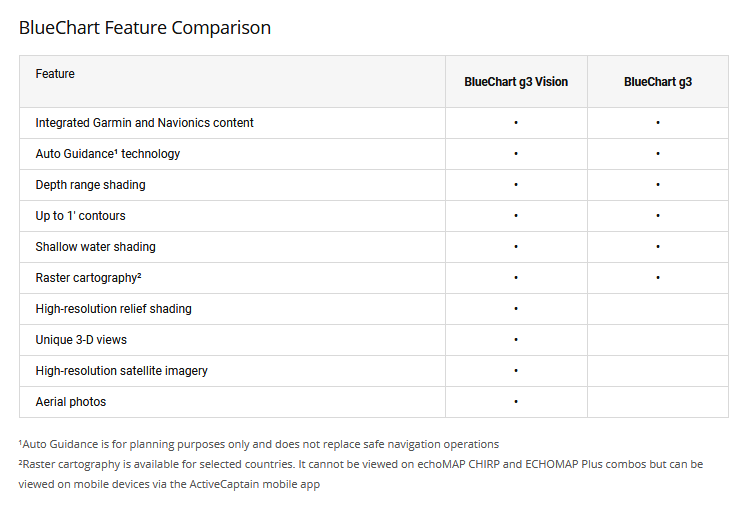Select the "Depth range shading" row label
The width and height of the screenshot is (741, 515).
click(90, 185)
